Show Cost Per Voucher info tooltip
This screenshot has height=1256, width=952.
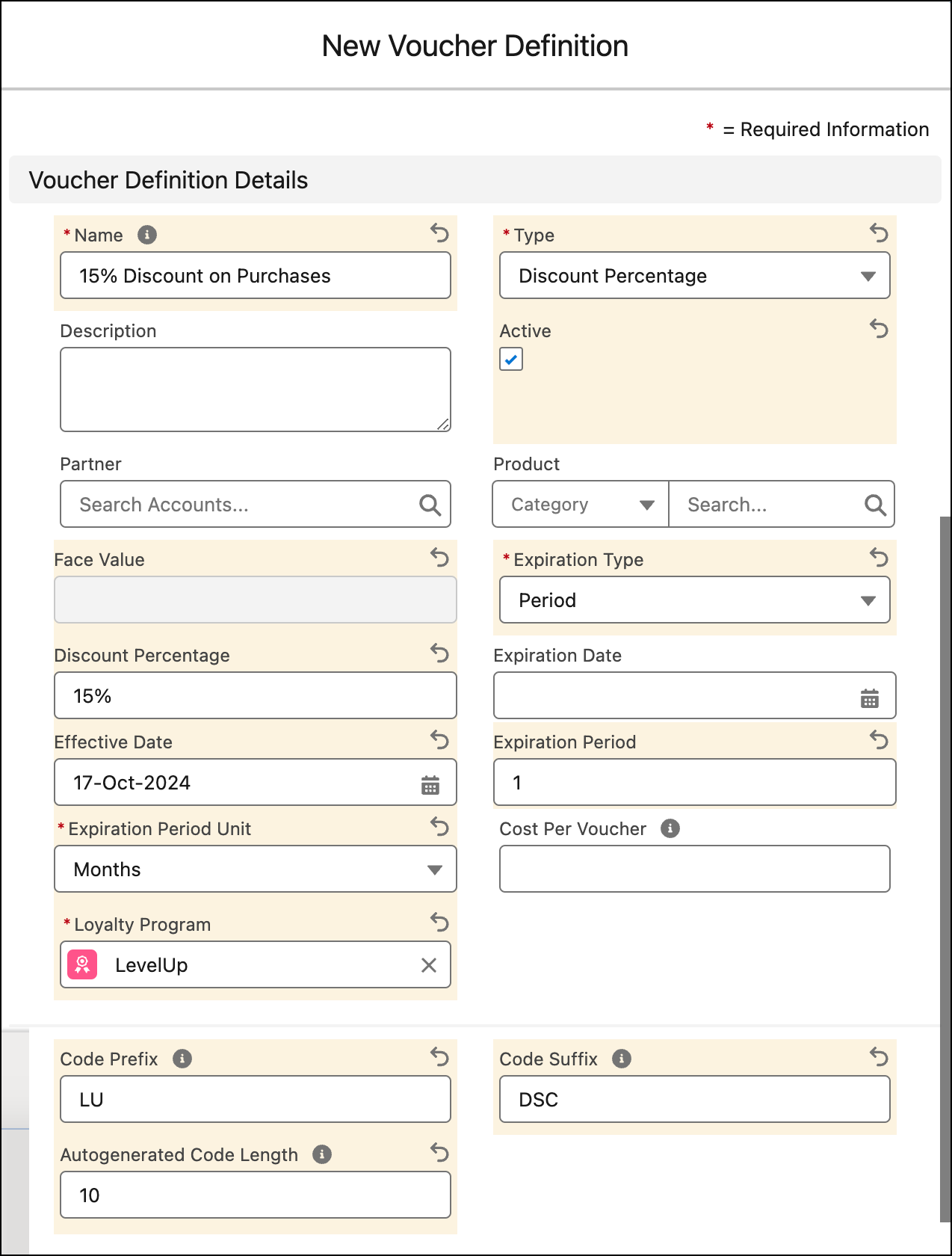click(x=670, y=828)
